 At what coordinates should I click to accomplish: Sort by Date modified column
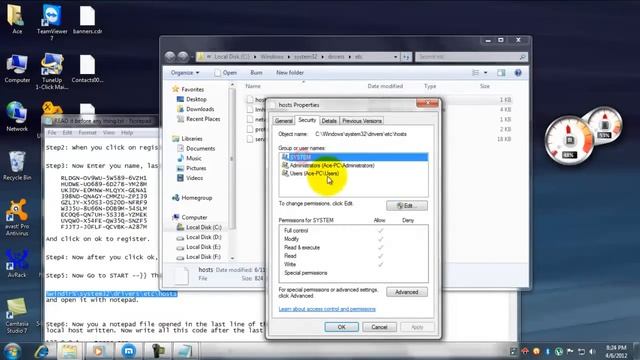[x=385, y=86]
